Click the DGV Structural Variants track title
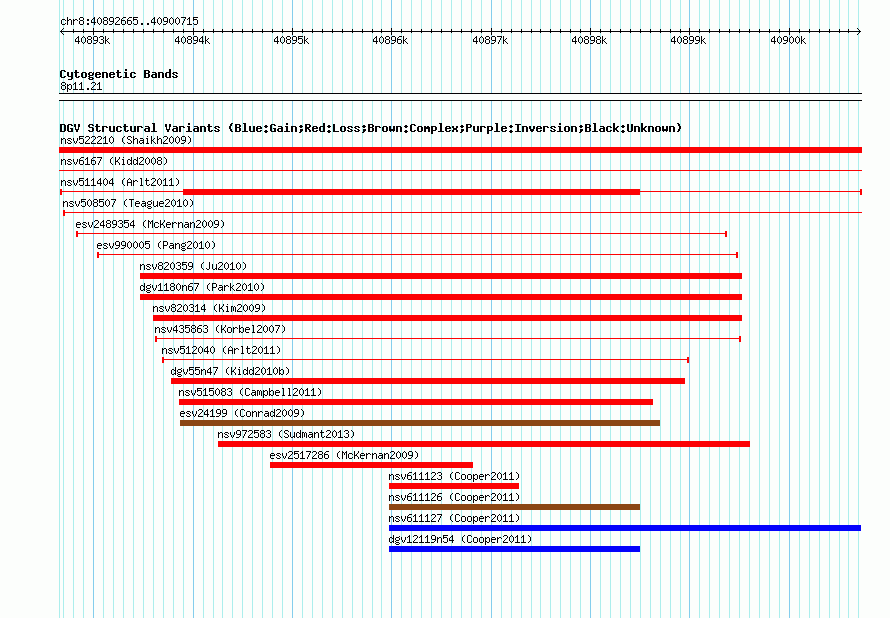The height and width of the screenshot is (618, 890). pos(370,128)
